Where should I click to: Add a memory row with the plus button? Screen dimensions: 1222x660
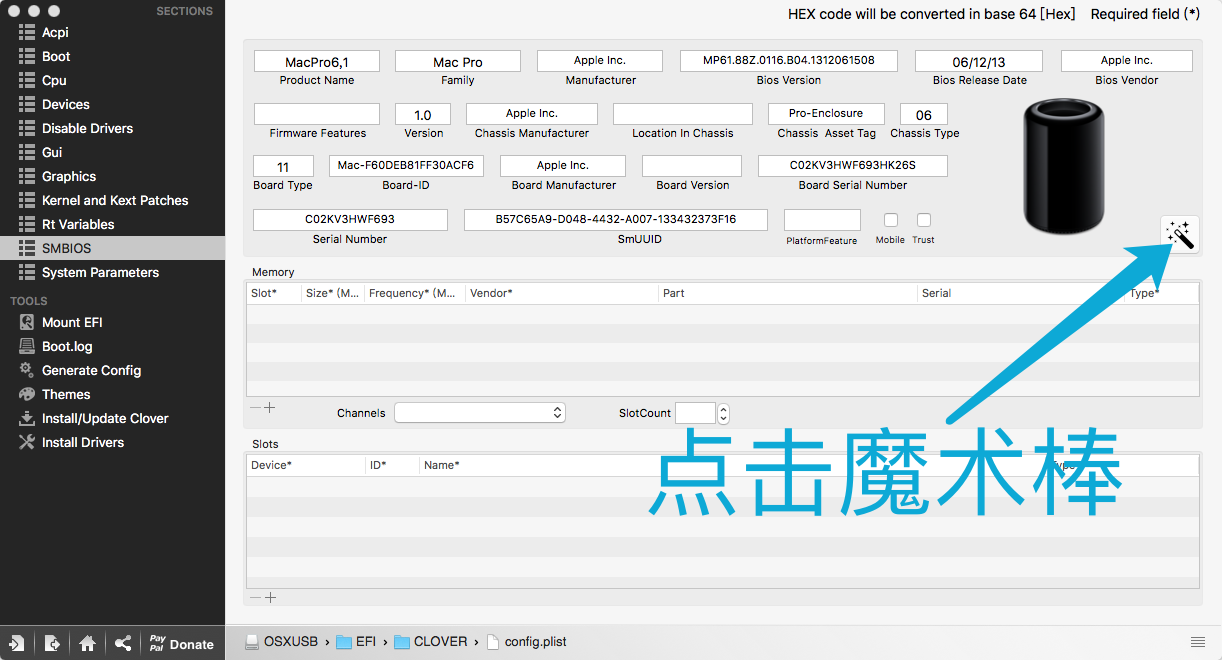[269, 407]
